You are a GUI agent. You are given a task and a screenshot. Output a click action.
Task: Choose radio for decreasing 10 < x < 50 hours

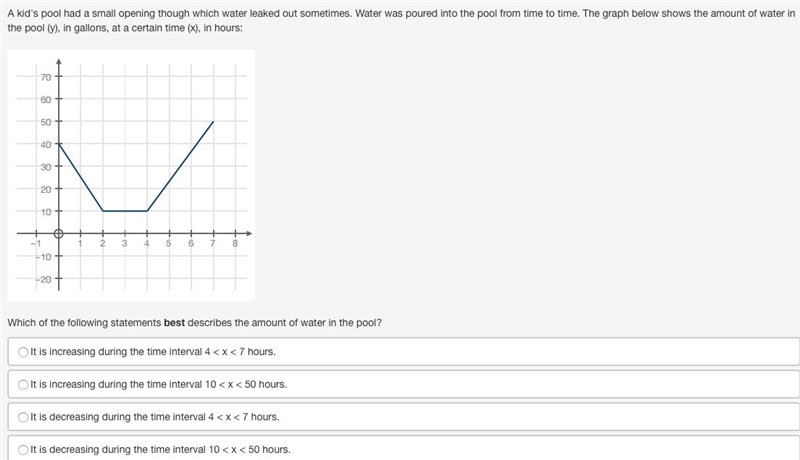point(23,450)
